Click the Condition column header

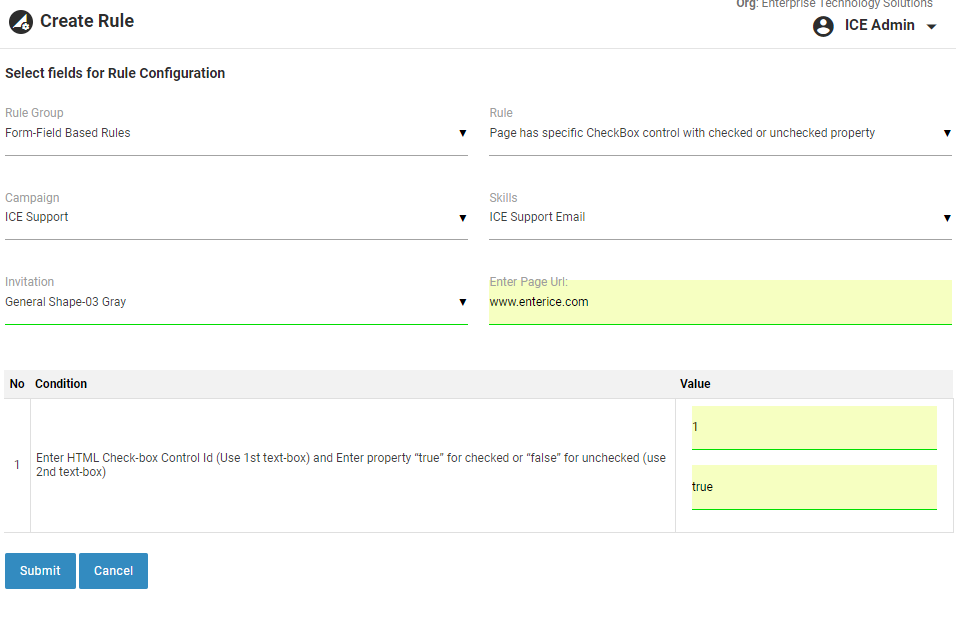[61, 384]
